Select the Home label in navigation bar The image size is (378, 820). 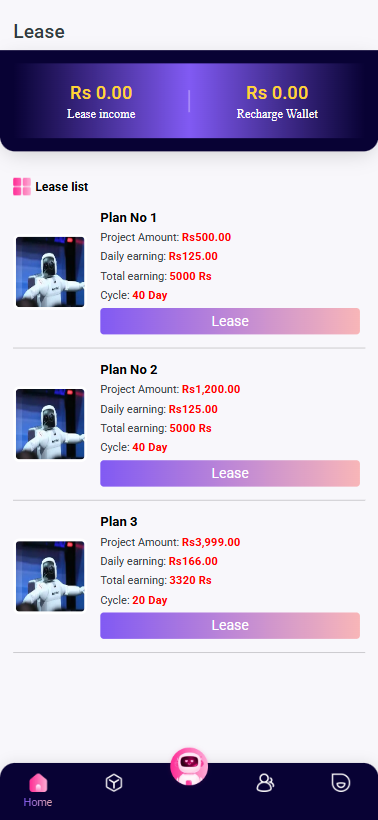(x=38, y=802)
